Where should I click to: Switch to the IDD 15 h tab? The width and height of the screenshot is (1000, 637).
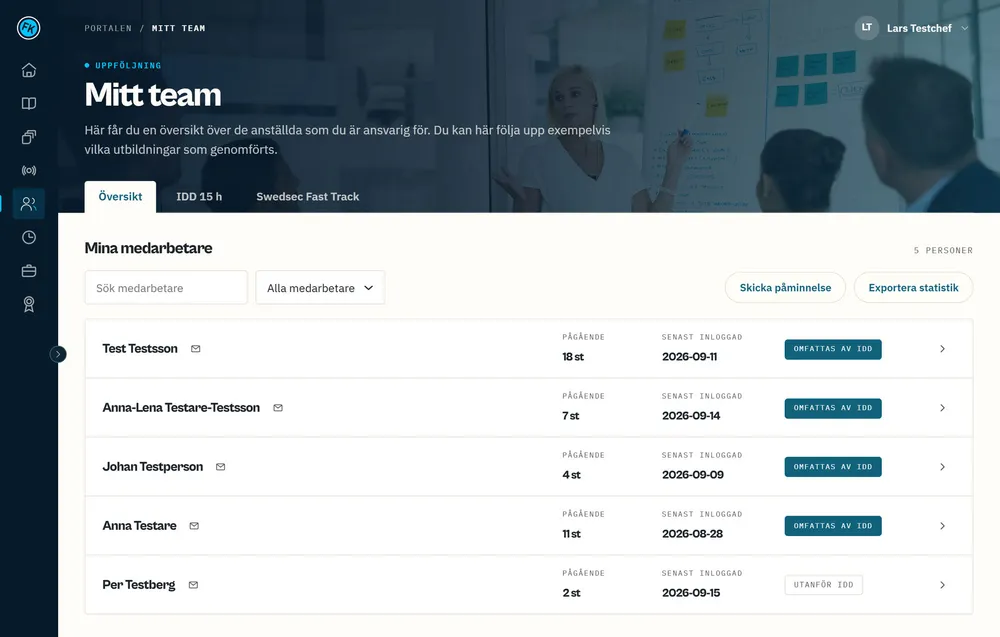[199, 197]
